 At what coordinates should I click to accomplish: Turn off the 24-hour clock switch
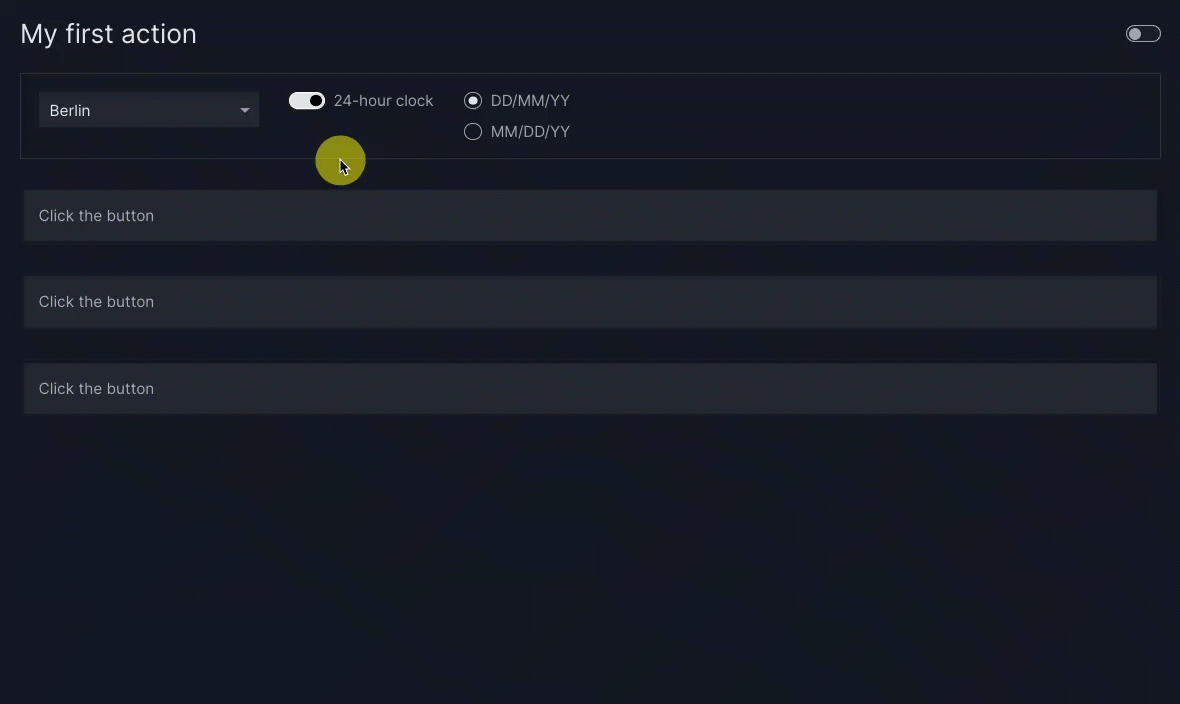point(307,101)
